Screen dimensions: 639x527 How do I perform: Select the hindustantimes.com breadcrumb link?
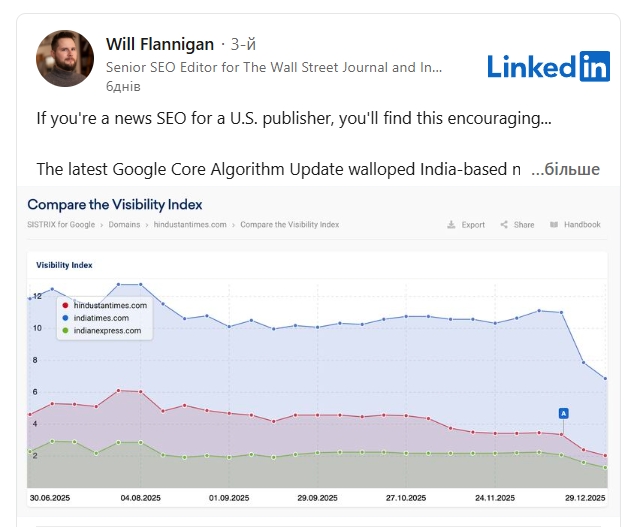(x=190, y=225)
